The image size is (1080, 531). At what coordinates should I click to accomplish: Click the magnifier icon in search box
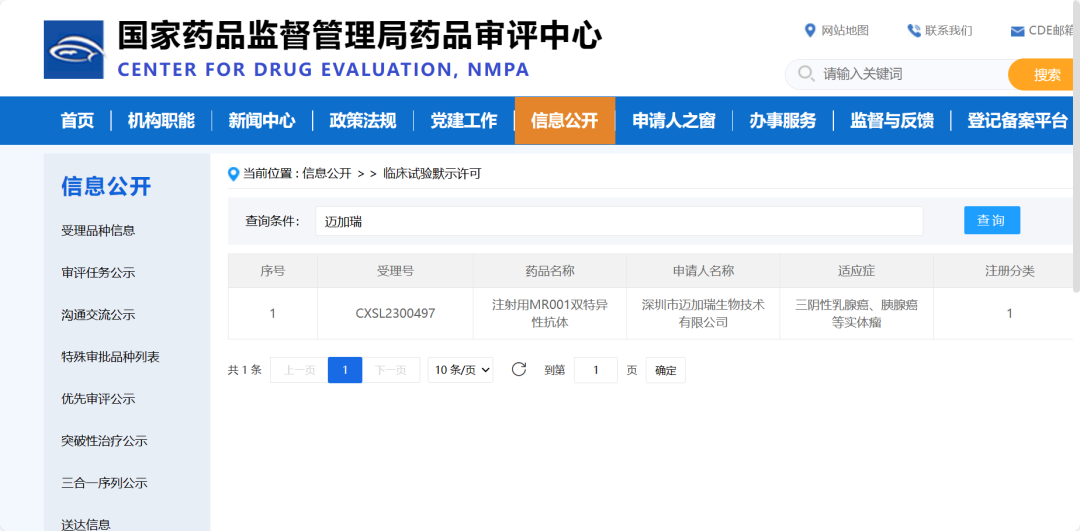805,74
